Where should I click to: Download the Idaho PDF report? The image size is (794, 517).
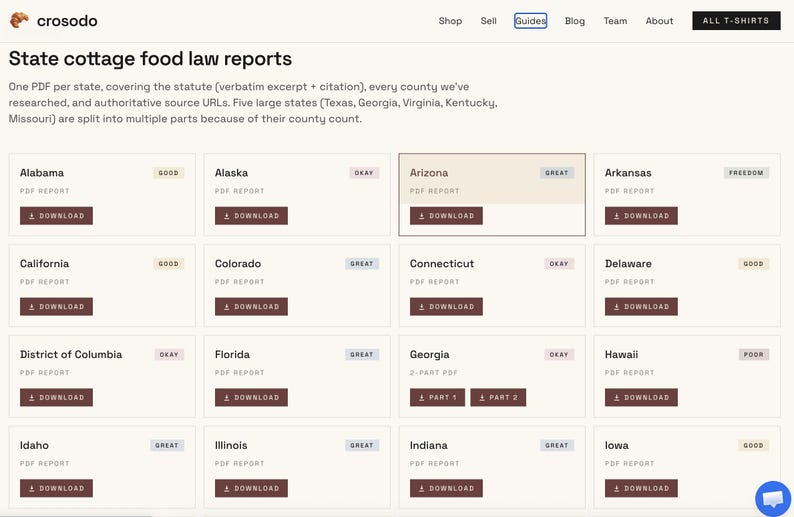[x=56, y=488]
